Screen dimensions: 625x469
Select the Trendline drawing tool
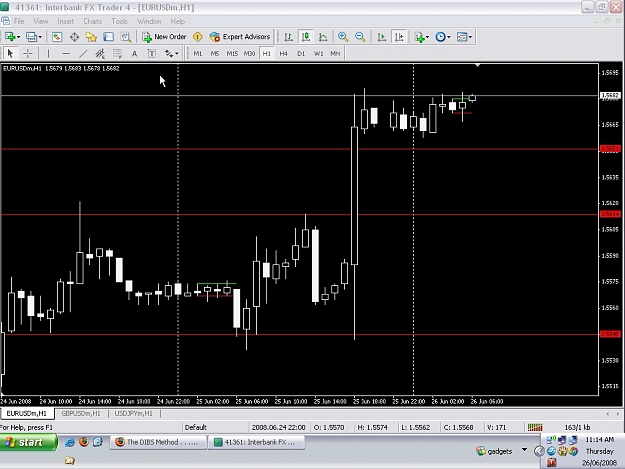83,53
